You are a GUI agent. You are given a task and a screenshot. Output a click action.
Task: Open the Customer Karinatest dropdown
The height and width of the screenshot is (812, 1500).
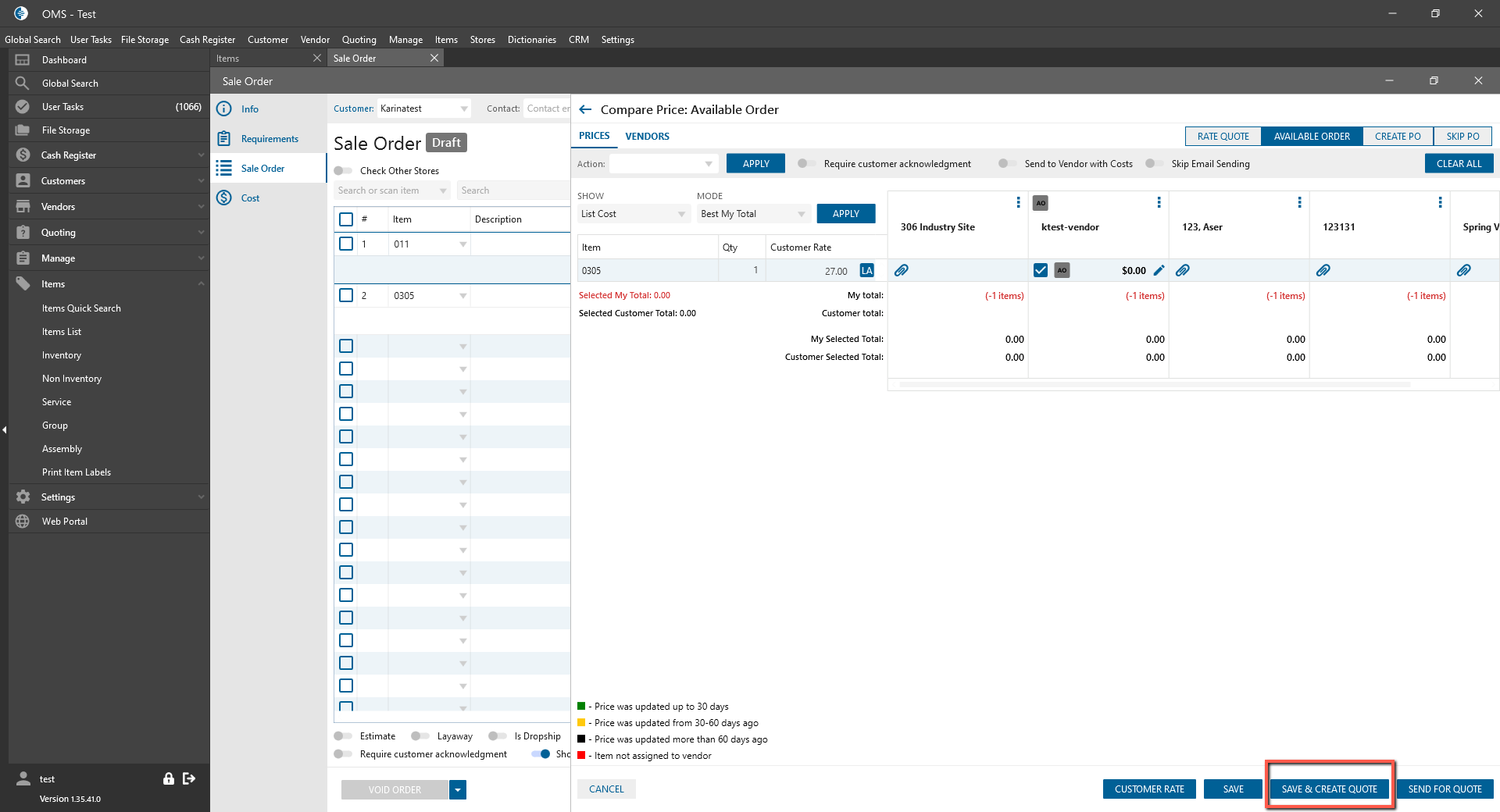pyautogui.click(x=464, y=109)
